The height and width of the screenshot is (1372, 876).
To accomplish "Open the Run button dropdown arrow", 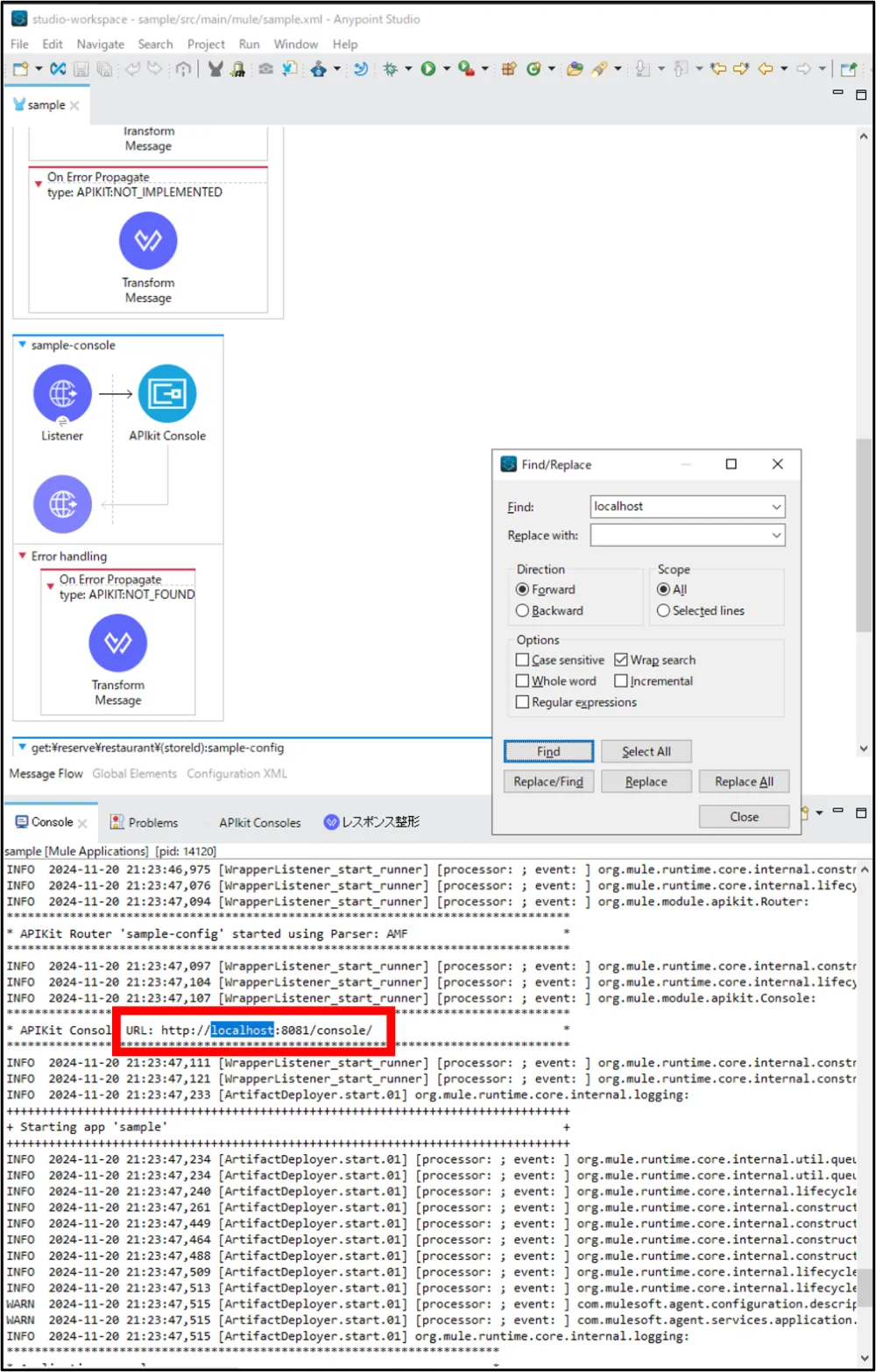I will pyautogui.click(x=446, y=68).
